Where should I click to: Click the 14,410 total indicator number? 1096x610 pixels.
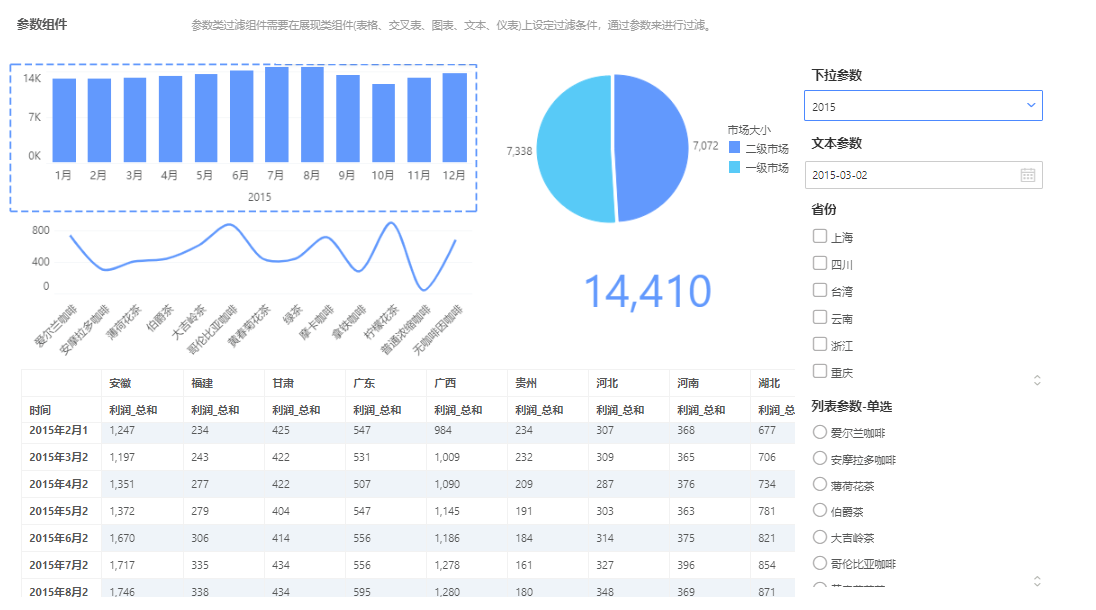647,291
